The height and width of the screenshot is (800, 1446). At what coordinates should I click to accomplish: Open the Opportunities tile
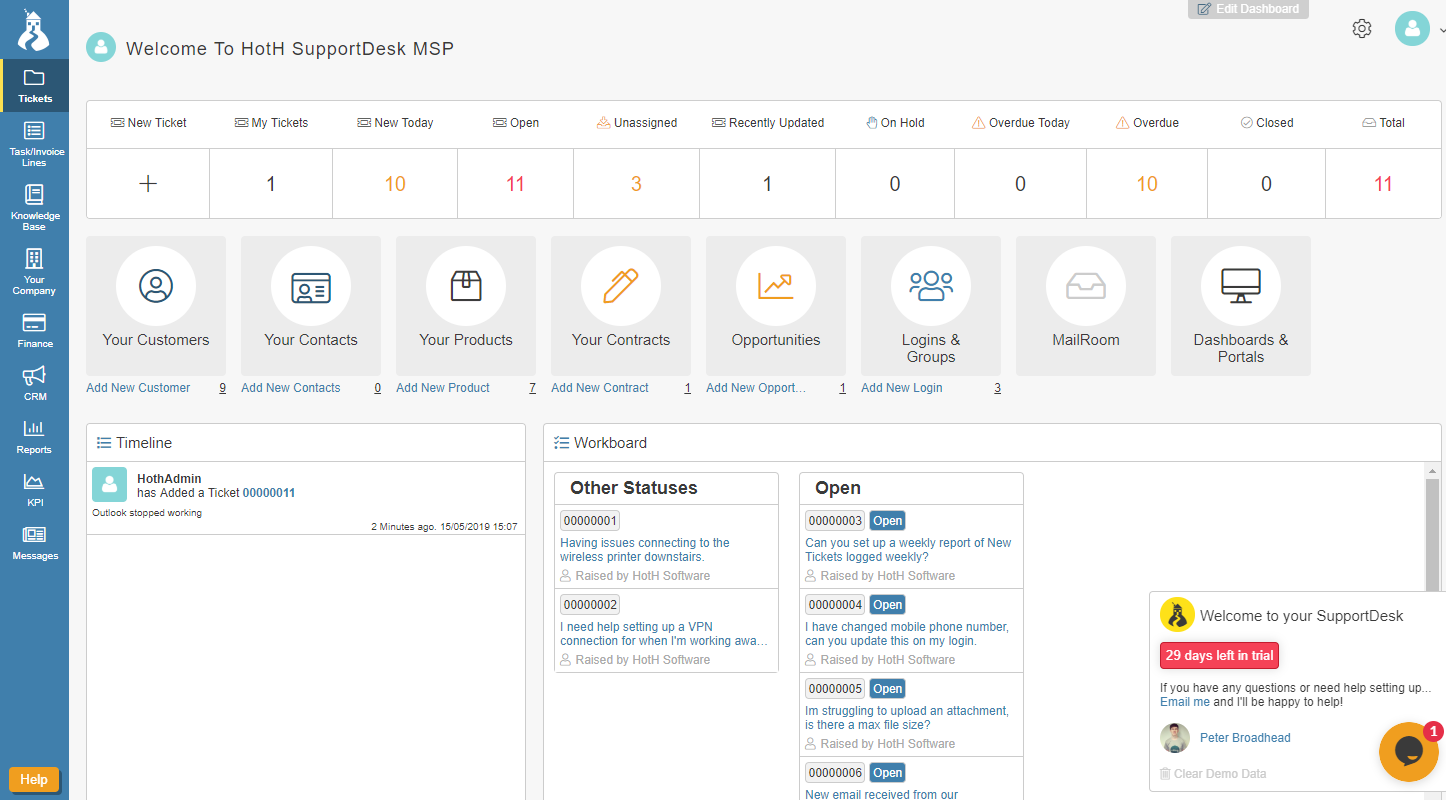[x=776, y=305]
